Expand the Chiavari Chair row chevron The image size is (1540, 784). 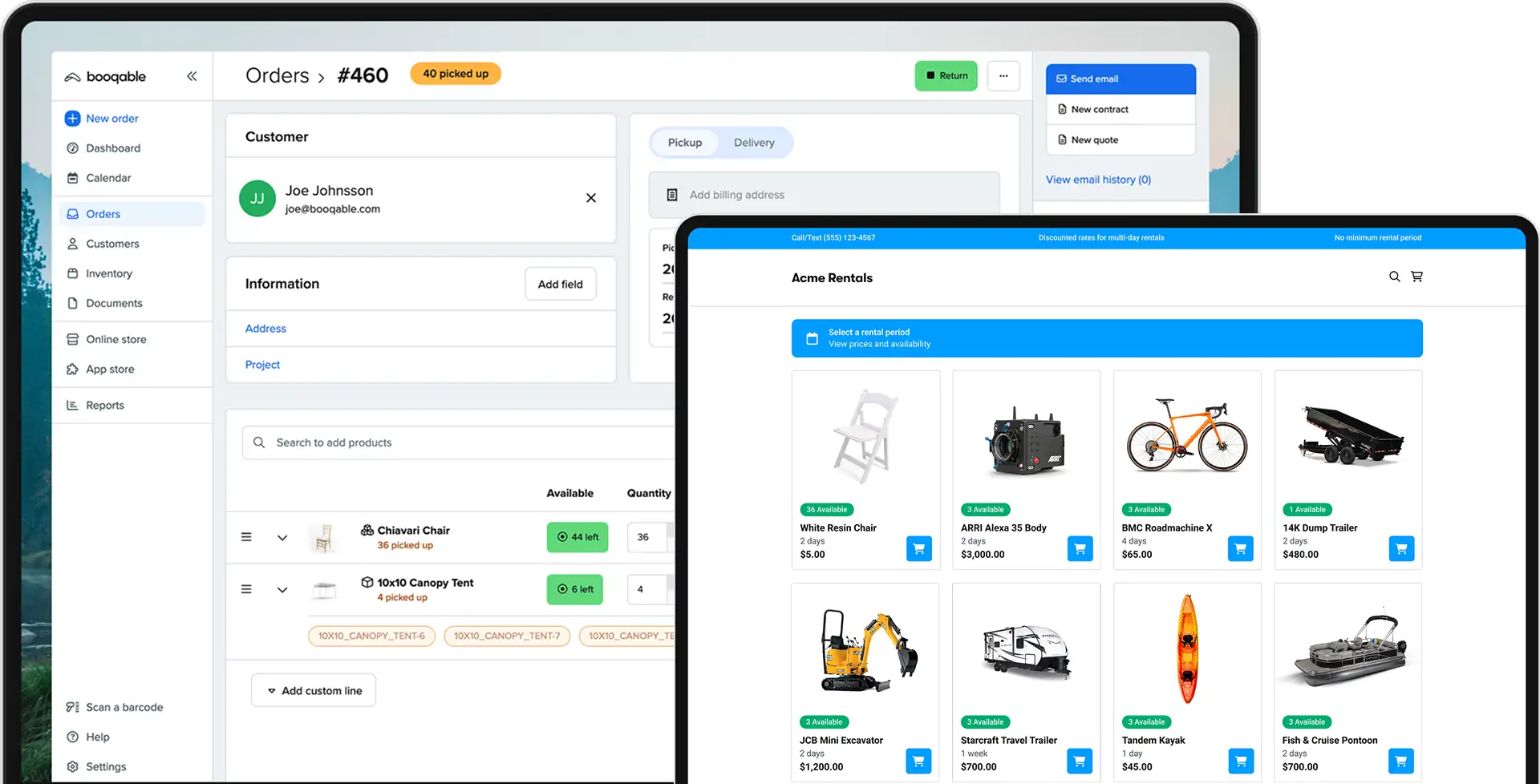tap(282, 538)
